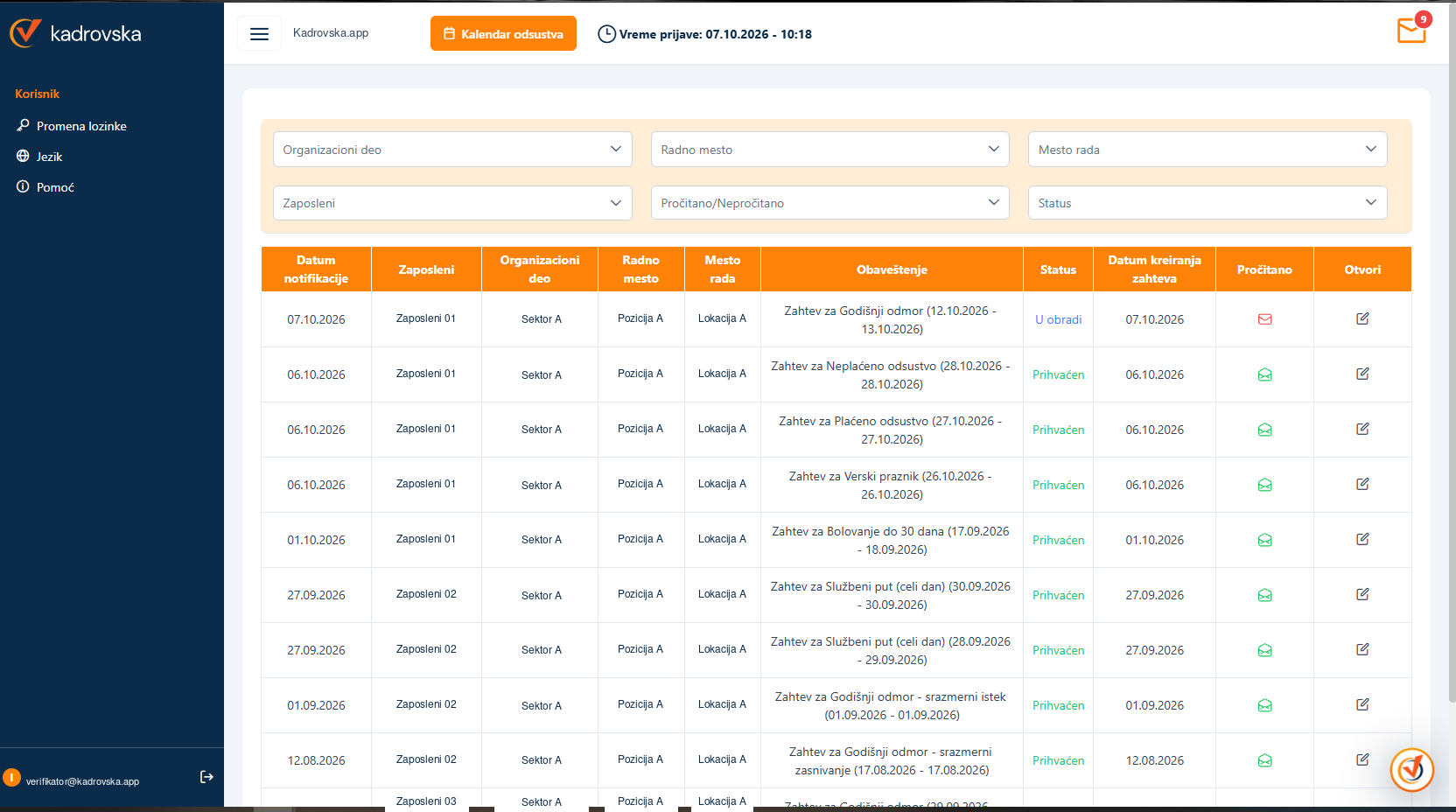1456x812 pixels.
Task: Open edit icon for Verski praznik request
Action: click(1362, 484)
